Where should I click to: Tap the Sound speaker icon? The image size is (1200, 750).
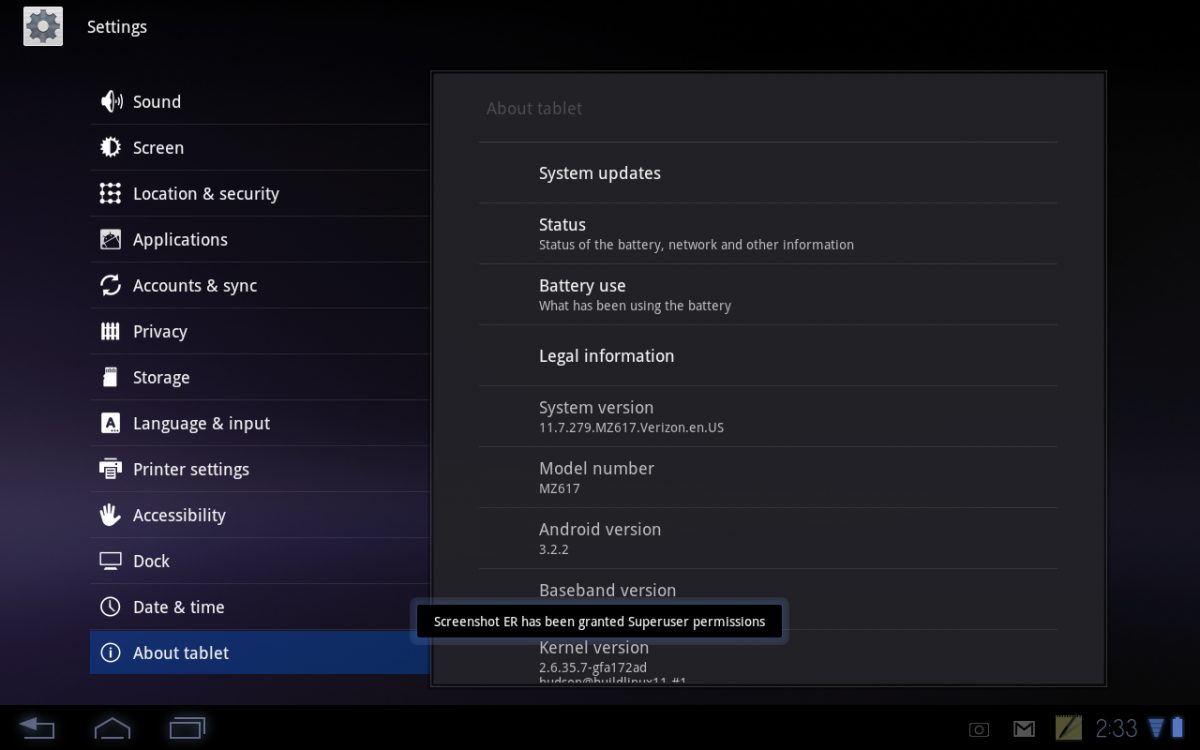coord(111,102)
